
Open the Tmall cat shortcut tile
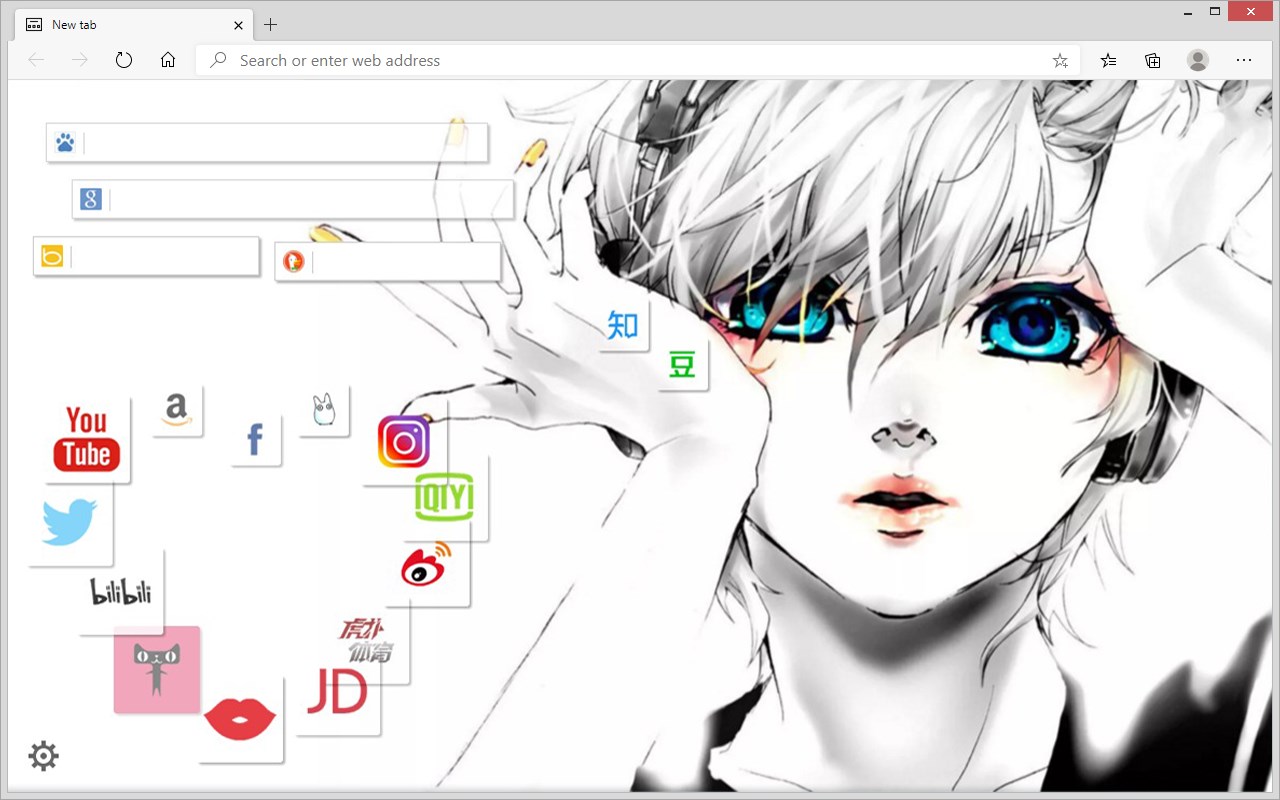[x=157, y=670]
